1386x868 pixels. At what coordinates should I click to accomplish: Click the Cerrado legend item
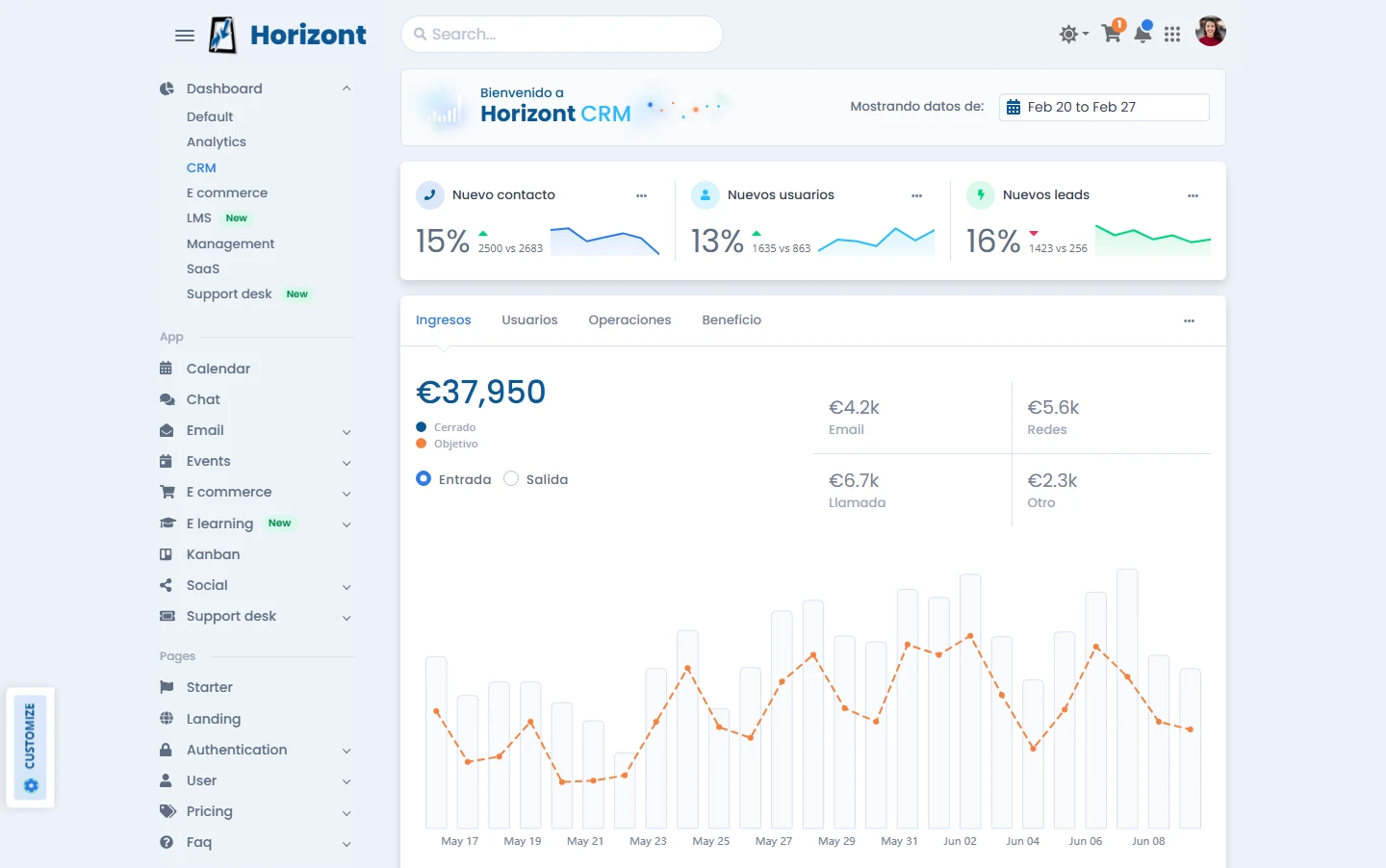[447, 427]
